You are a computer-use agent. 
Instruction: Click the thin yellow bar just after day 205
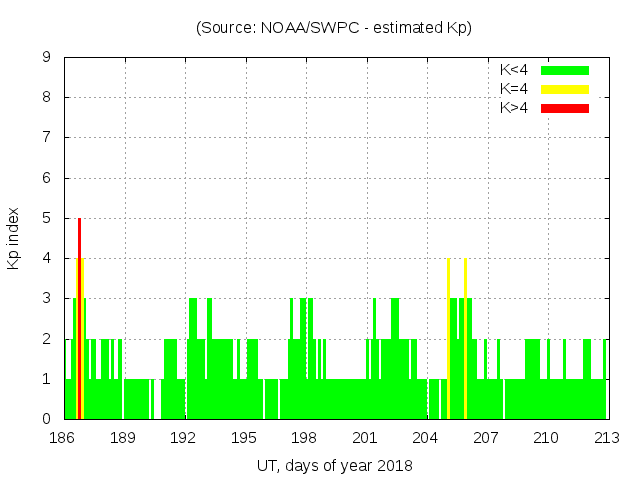pos(448,338)
